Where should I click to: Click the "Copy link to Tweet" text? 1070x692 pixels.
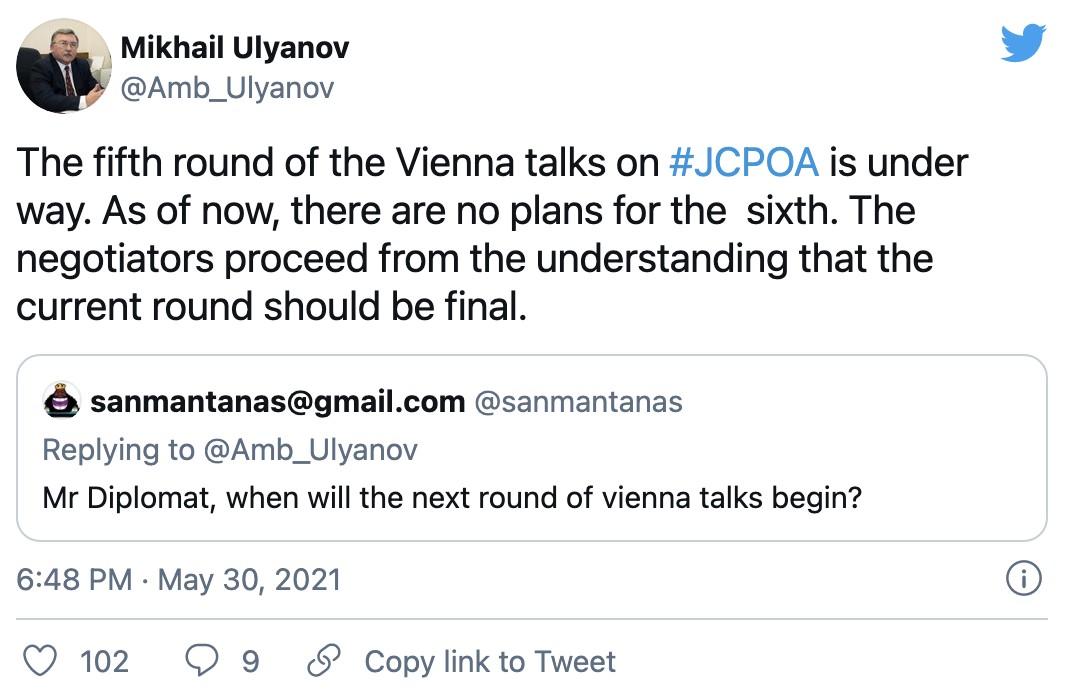click(x=490, y=661)
